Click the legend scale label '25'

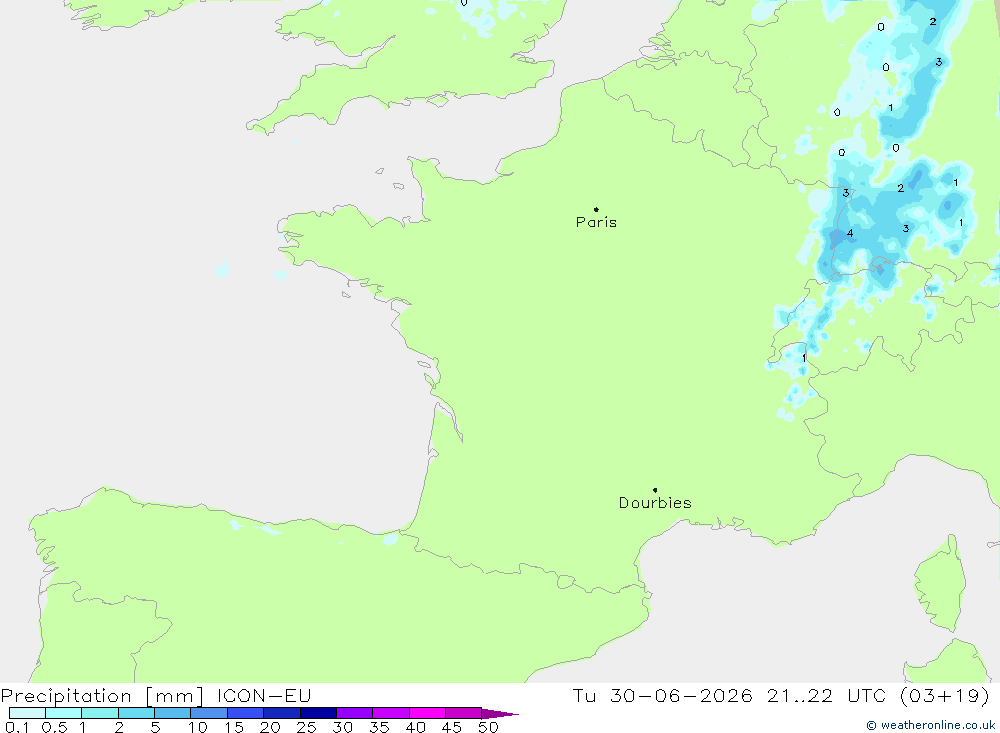point(307,727)
